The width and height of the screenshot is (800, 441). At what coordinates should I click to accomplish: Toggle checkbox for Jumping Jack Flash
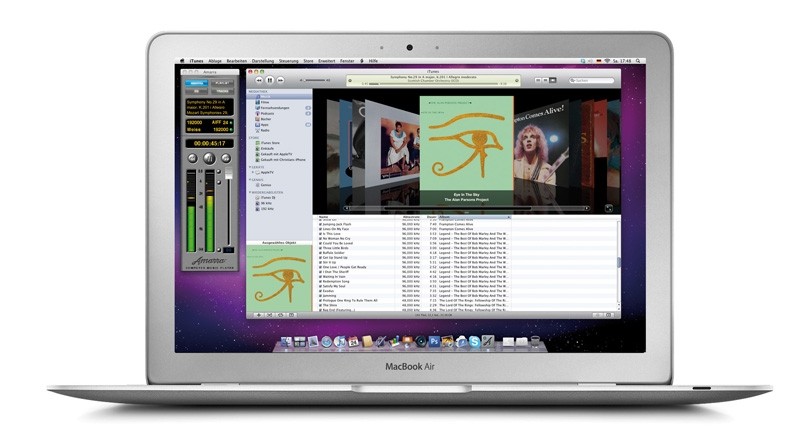(320, 224)
